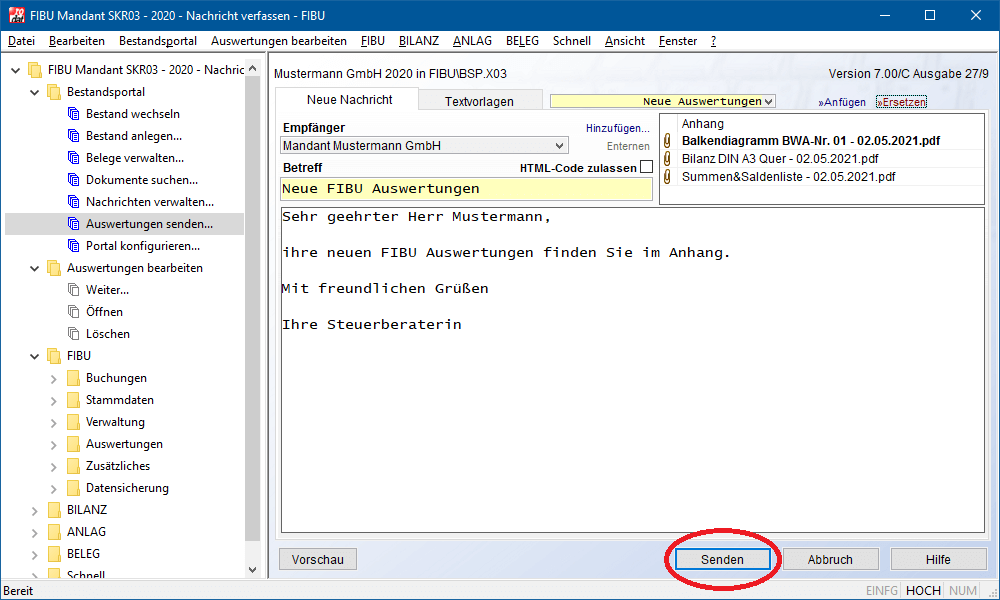Expand the Stammdaten tree folder
This screenshot has width=1000, height=600.
tap(54, 400)
